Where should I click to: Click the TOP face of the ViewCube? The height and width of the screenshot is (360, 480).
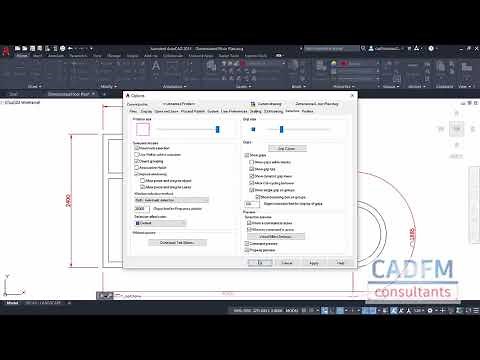pyautogui.click(x=457, y=129)
